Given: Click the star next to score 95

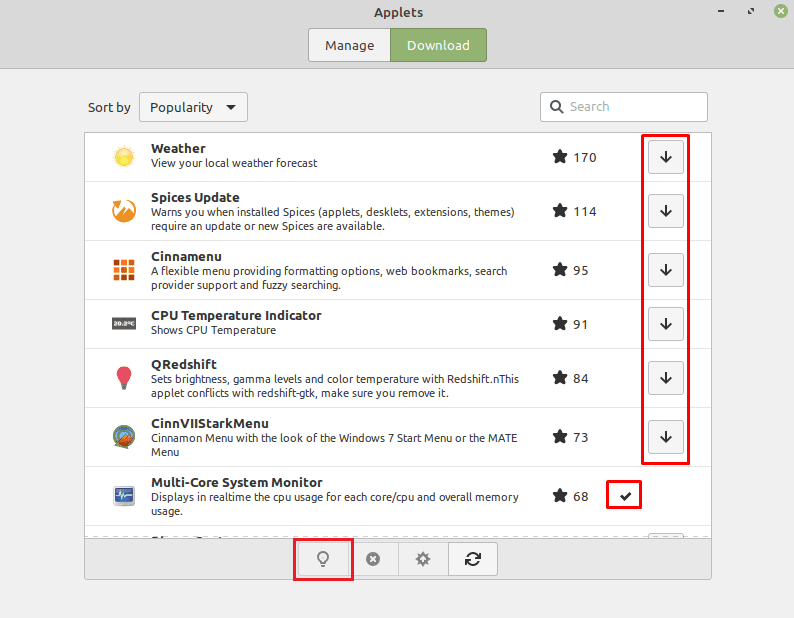Looking at the screenshot, I should 560,269.
